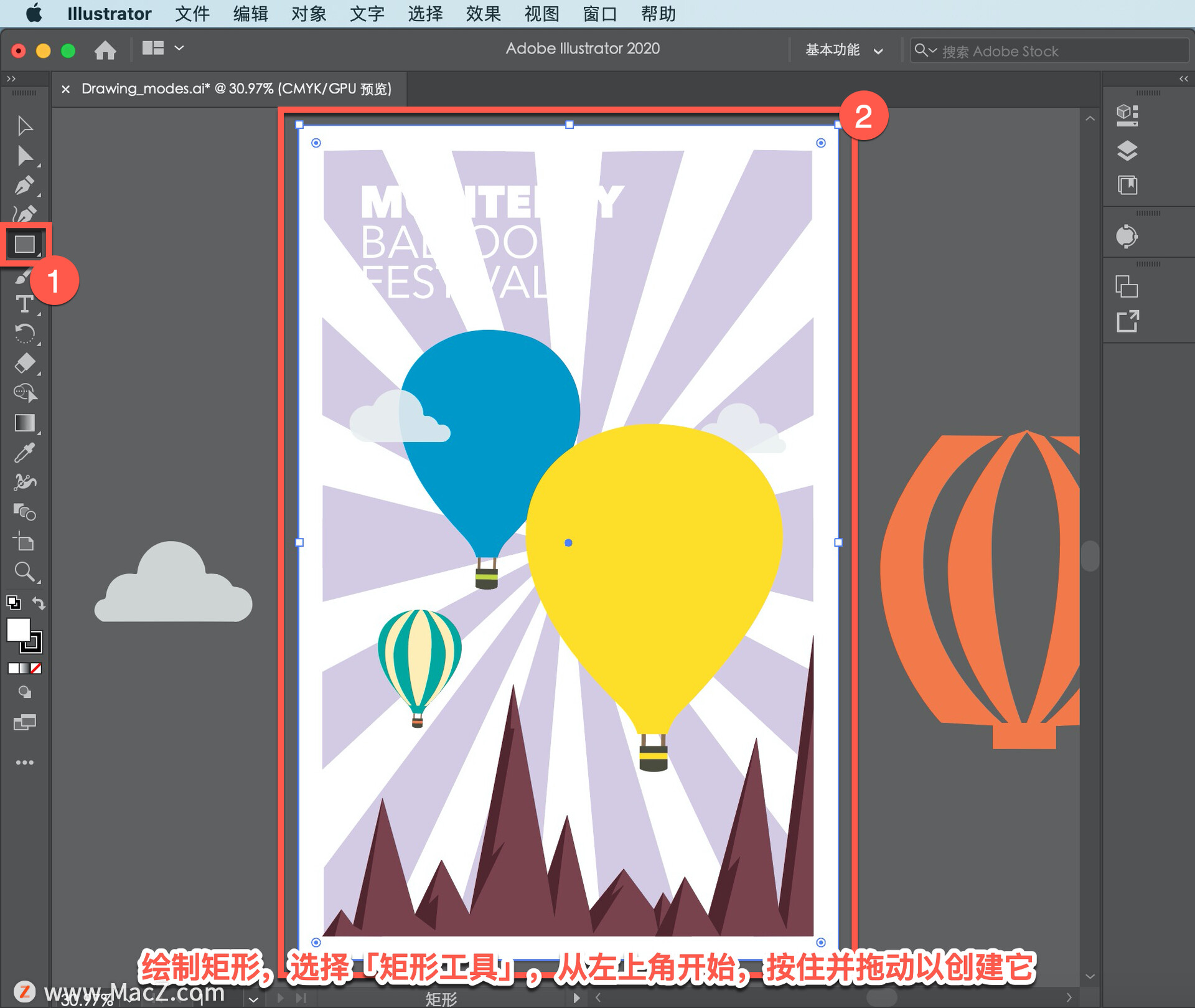Screen dimensions: 1195x1008
Task: Select the Eyedropper tool
Action: tap(25, 453)
